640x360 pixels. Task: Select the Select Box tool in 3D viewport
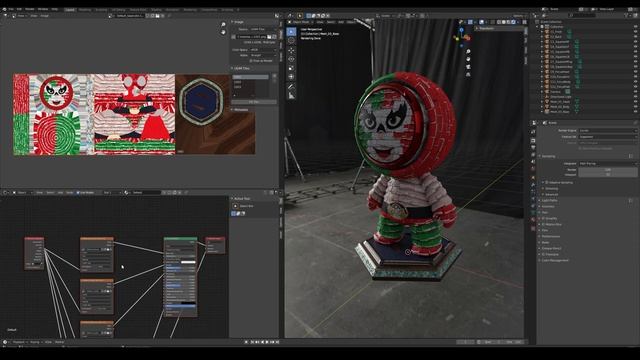(x=291, y=32)
